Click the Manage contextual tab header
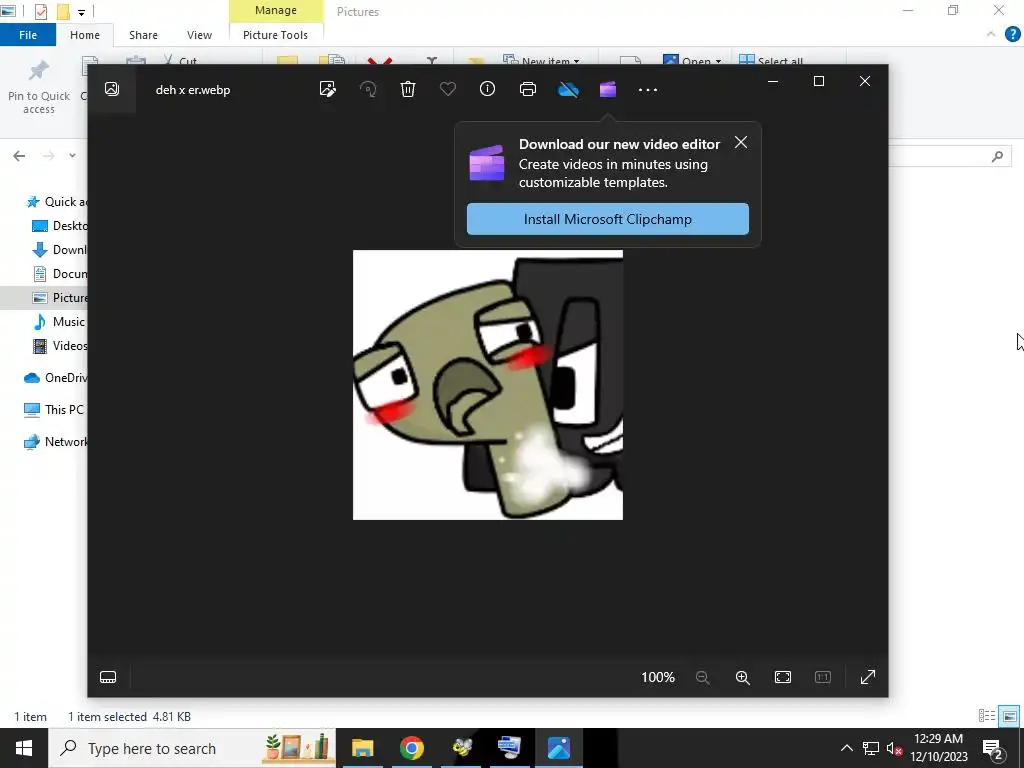This screenshot has width=1024, height=768. click(x=276, y=10)
